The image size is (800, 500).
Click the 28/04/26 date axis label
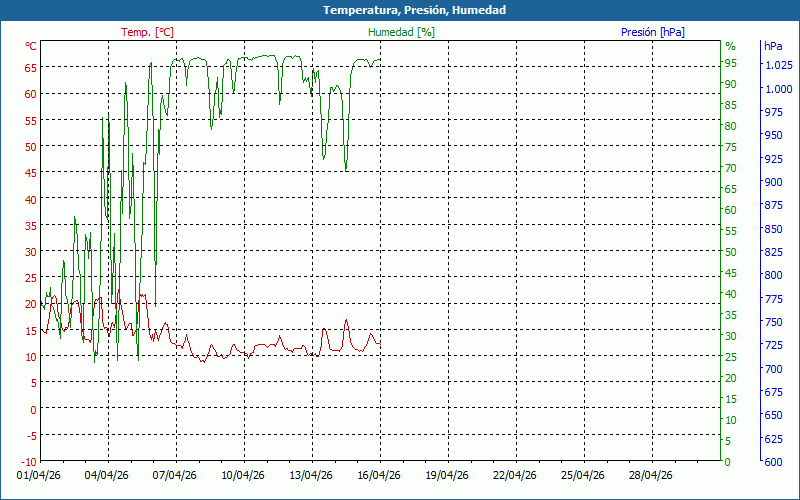(651, 476)
